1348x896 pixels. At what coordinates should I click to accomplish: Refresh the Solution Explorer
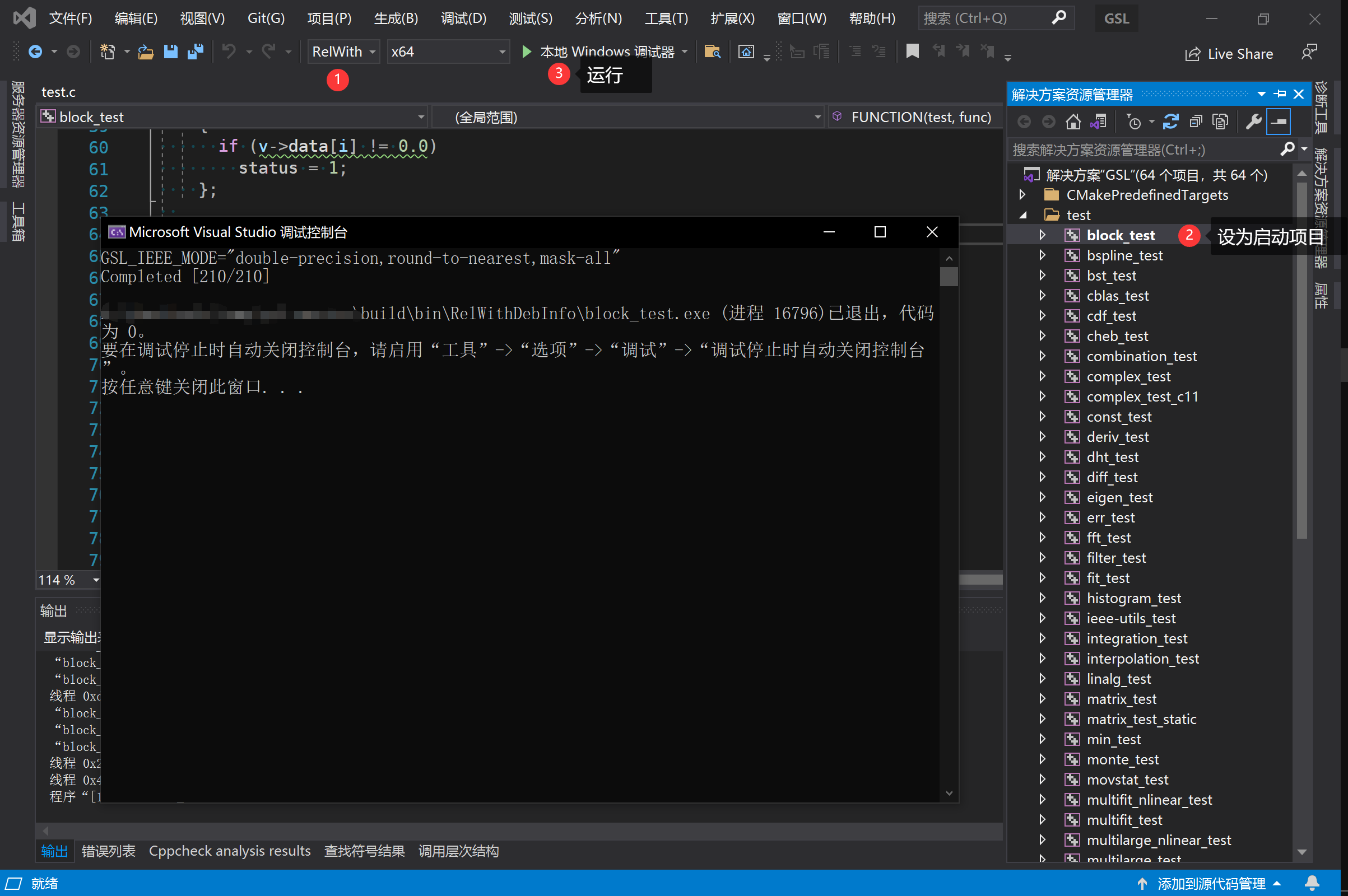pyautogui.click(x=1172, y=121)
